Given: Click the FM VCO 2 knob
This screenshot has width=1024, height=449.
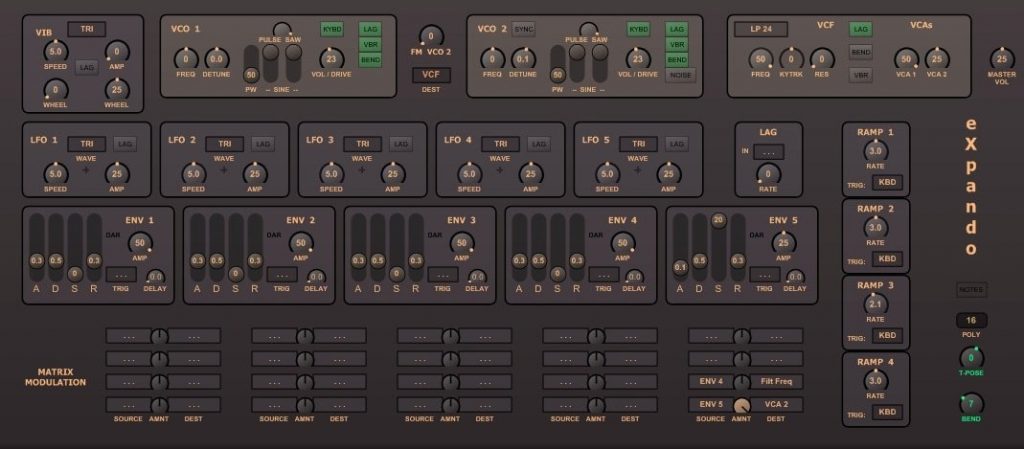Looking at the screenshot, I should coord(430,36).
